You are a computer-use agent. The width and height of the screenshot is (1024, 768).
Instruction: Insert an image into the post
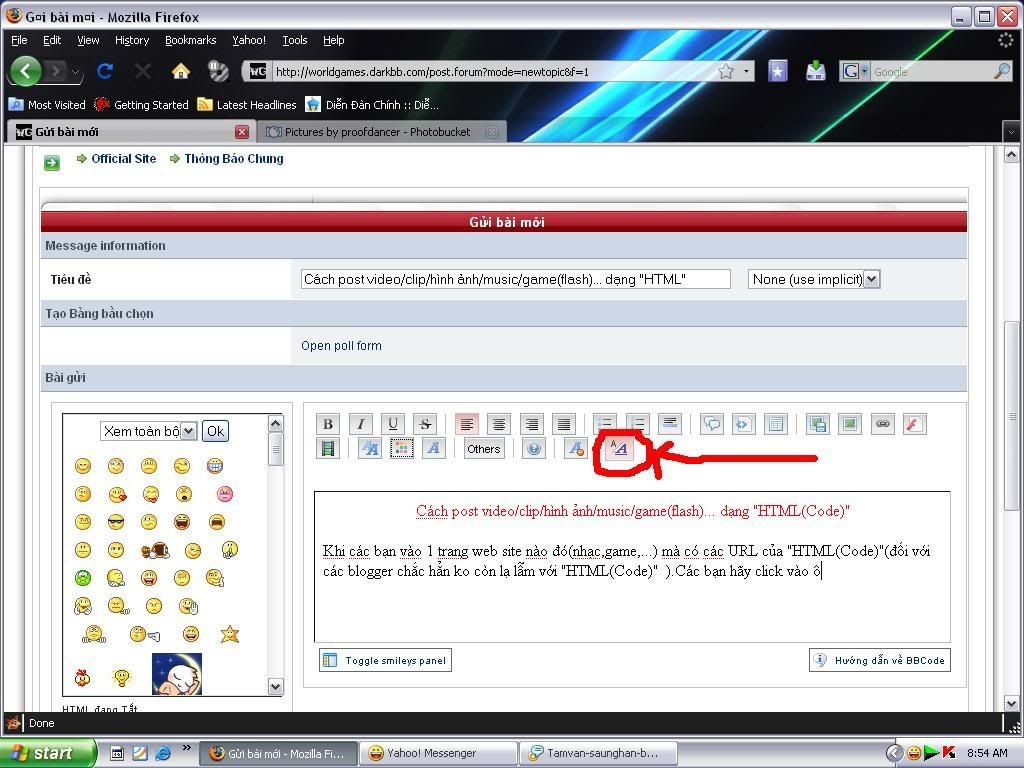click(850, 424)
